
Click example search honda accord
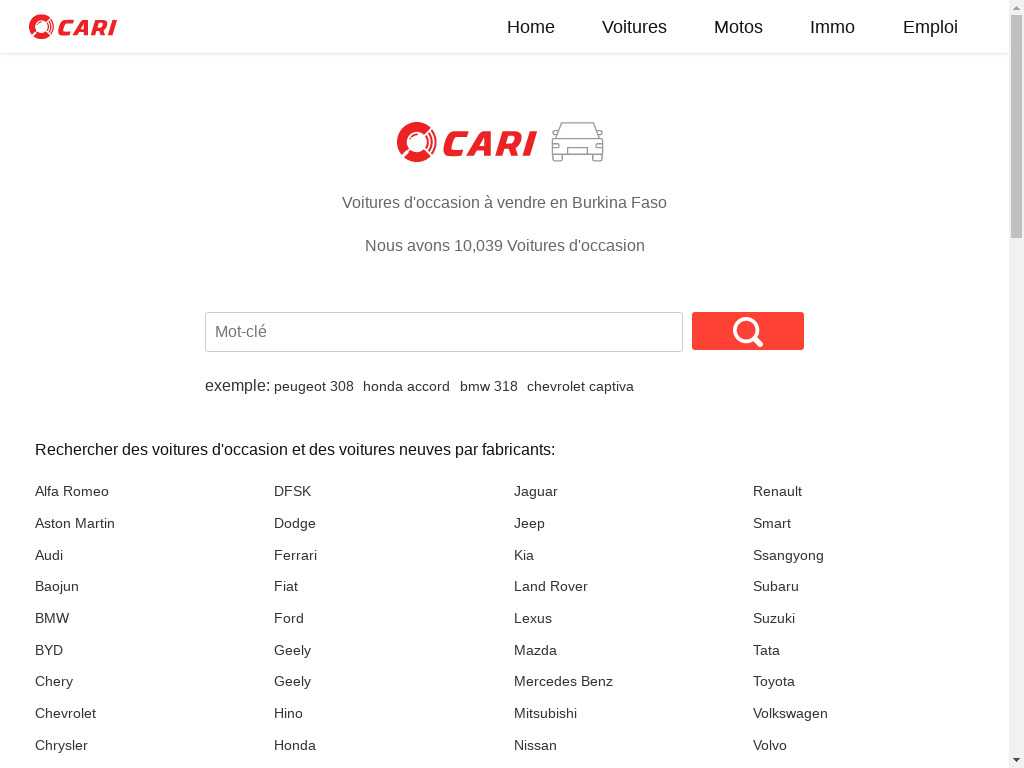pos(406,387)
